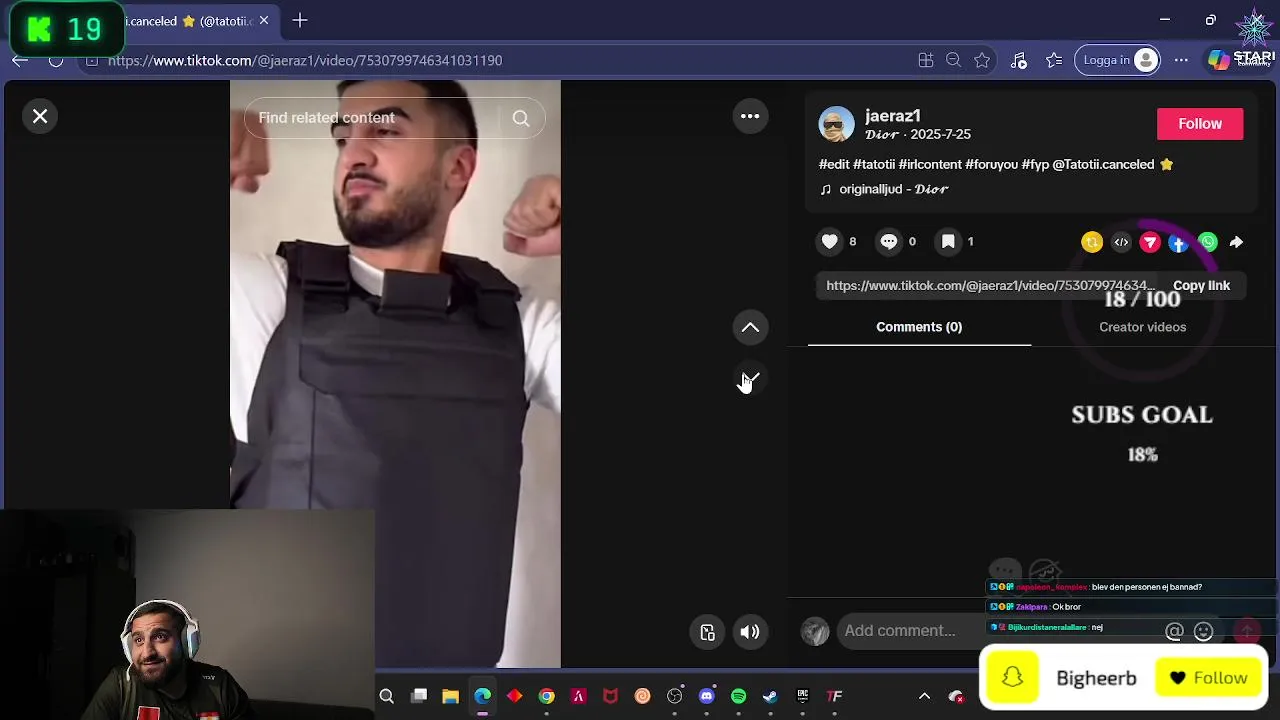Like the video with the heart icon
1280x720 pixels.
tap(830, 241)
